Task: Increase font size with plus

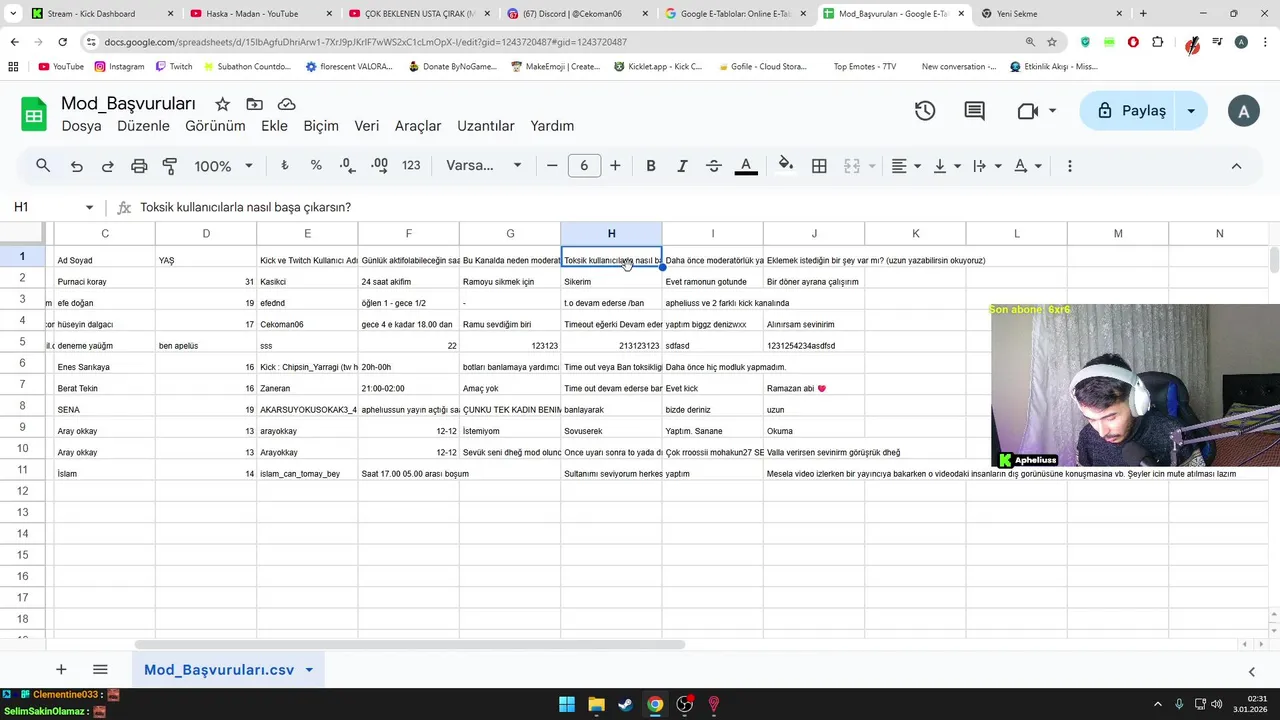Action: click(615, 166)
